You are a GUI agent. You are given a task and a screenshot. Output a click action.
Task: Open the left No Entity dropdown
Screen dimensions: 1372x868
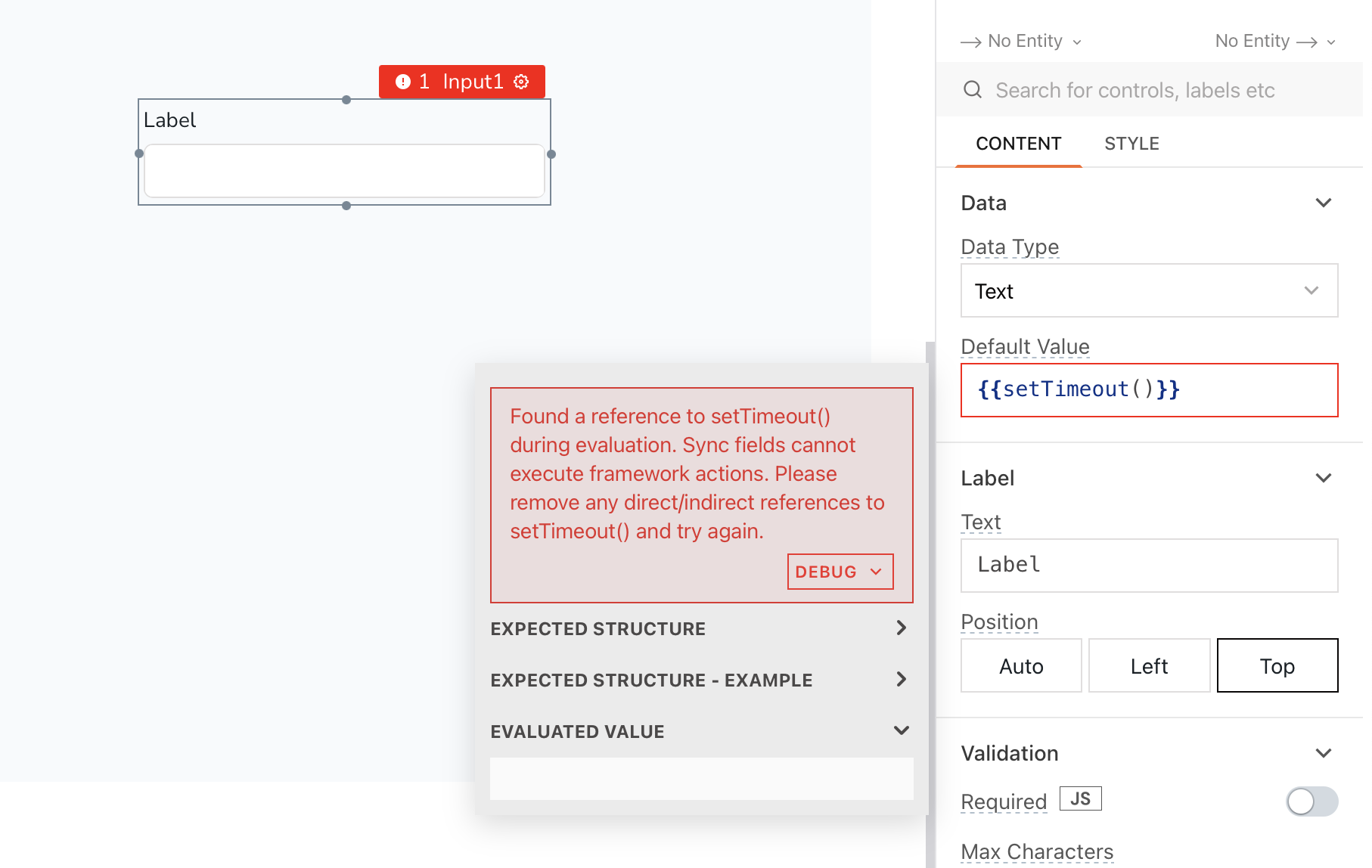click(1035, 42)
